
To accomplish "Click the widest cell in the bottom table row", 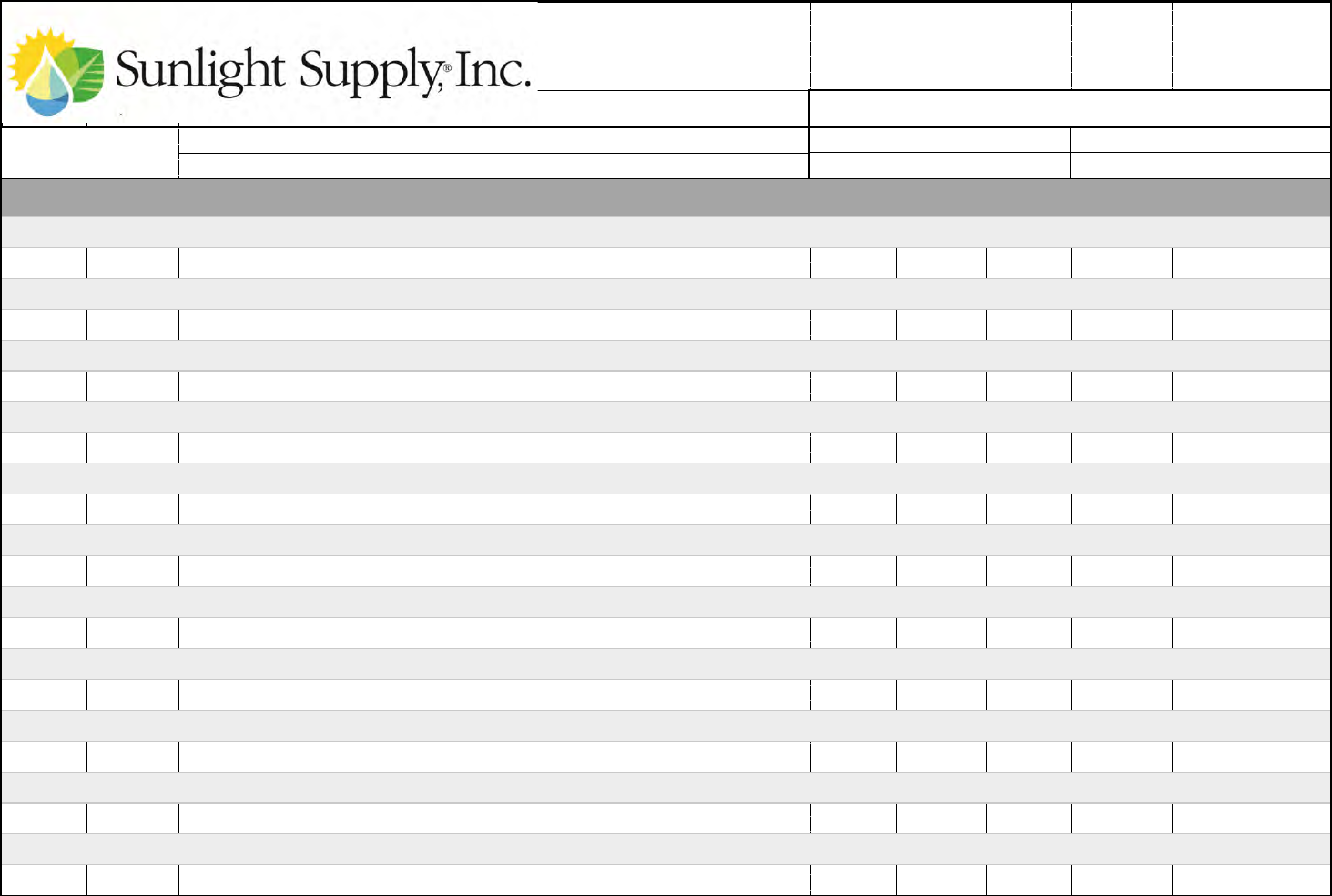I will [493, 880].
